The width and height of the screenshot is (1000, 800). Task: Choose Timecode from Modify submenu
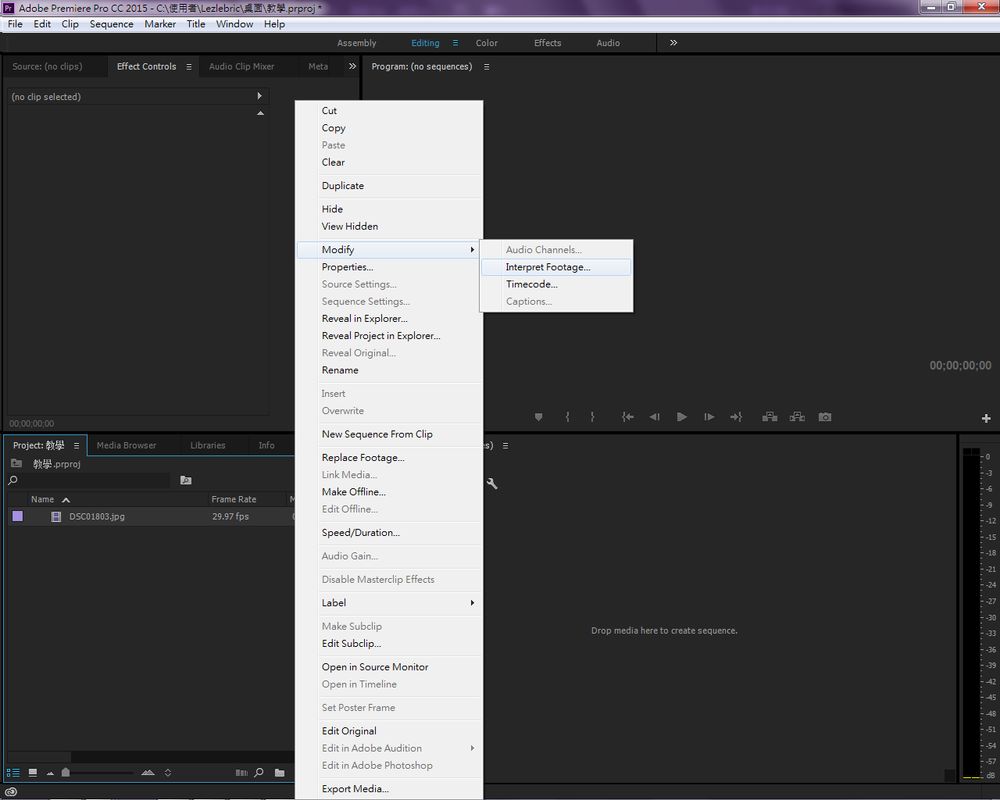coord(556,285)
